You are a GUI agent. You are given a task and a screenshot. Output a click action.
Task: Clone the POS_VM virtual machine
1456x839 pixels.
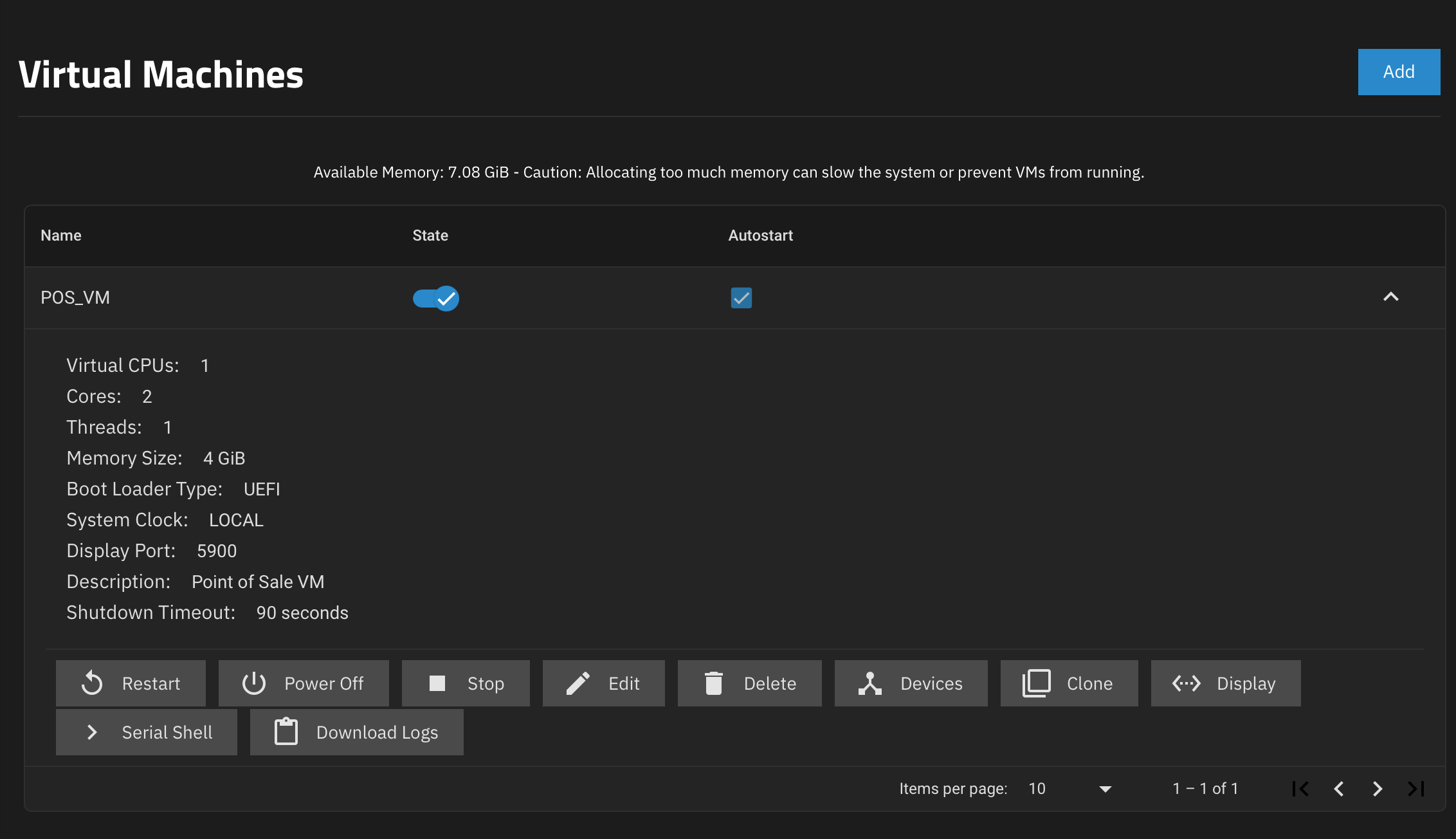pos(1069,683)
